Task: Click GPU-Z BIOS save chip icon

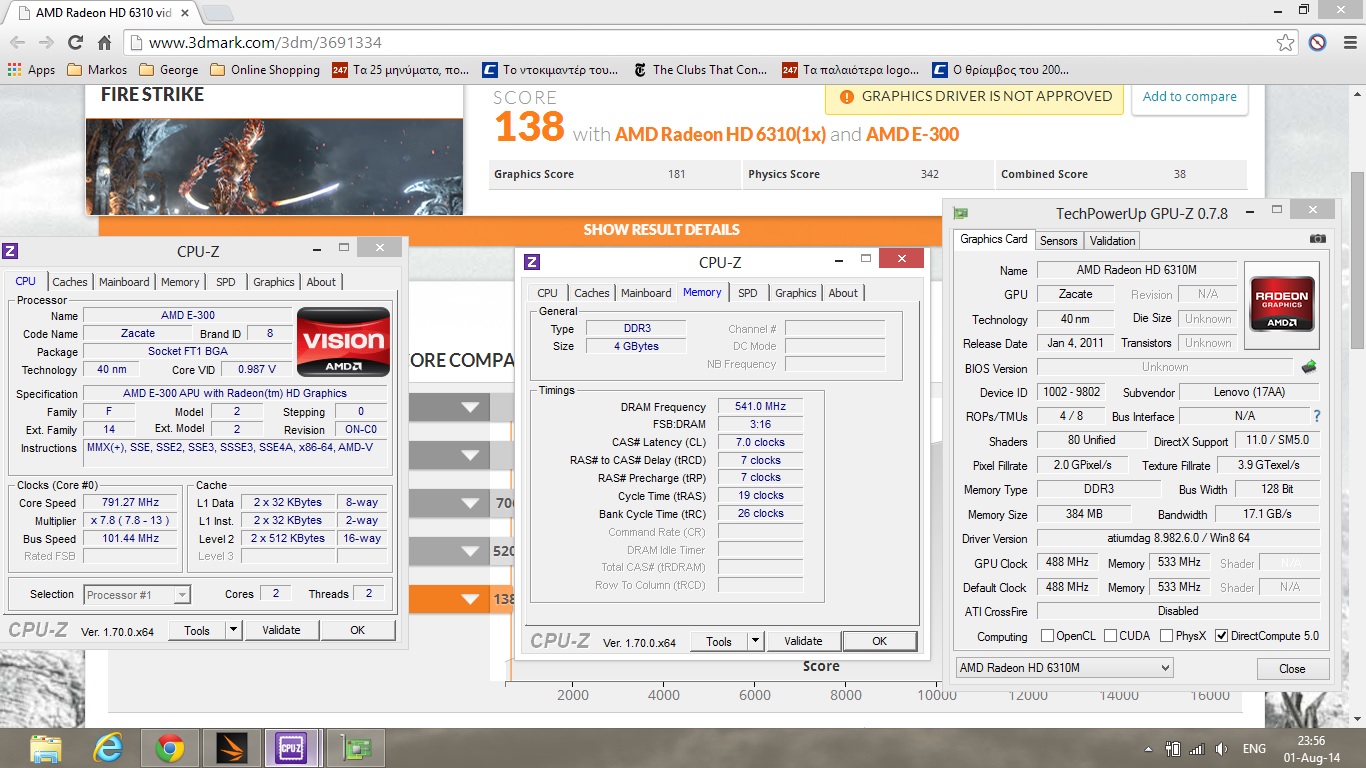Action: (1308, 367)
